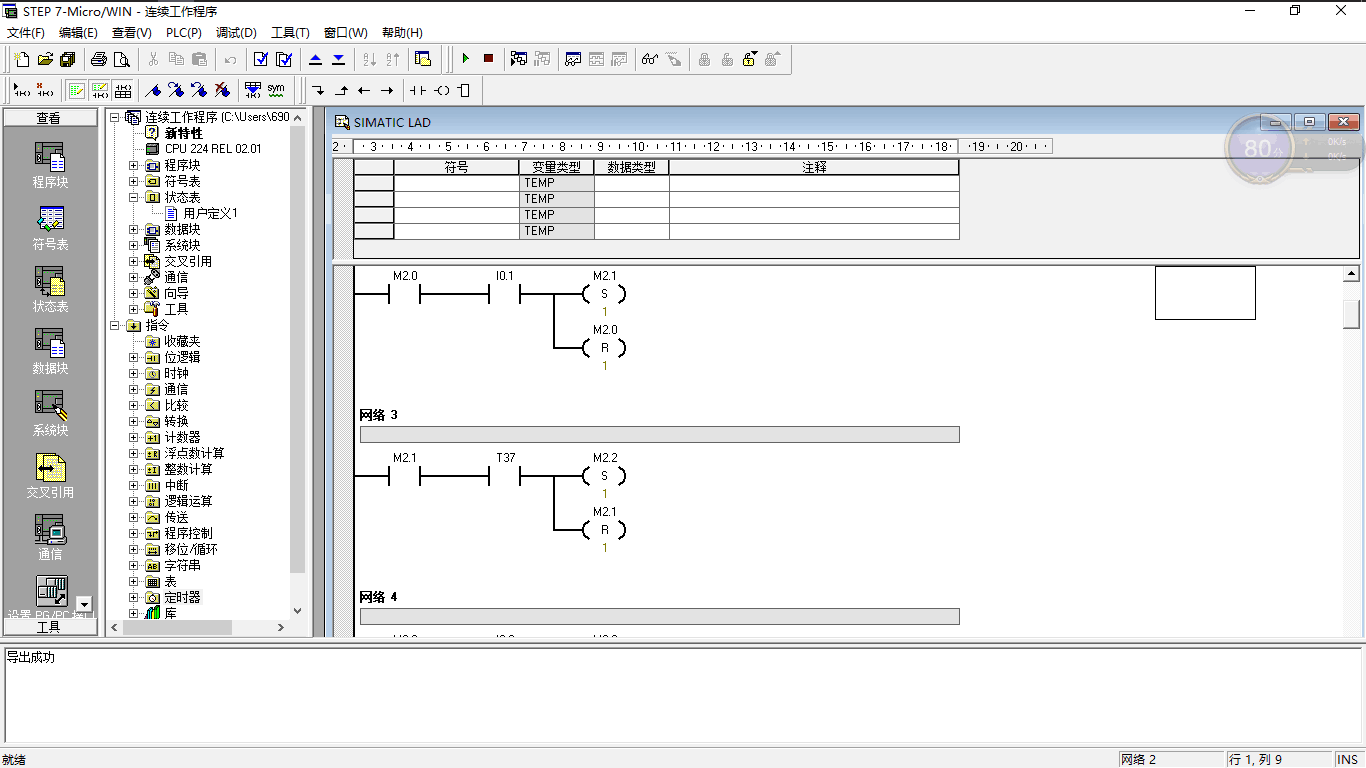This screenshot has width=1366, height=768.
Task: Toggle network comments display
Action: [99, 90]
